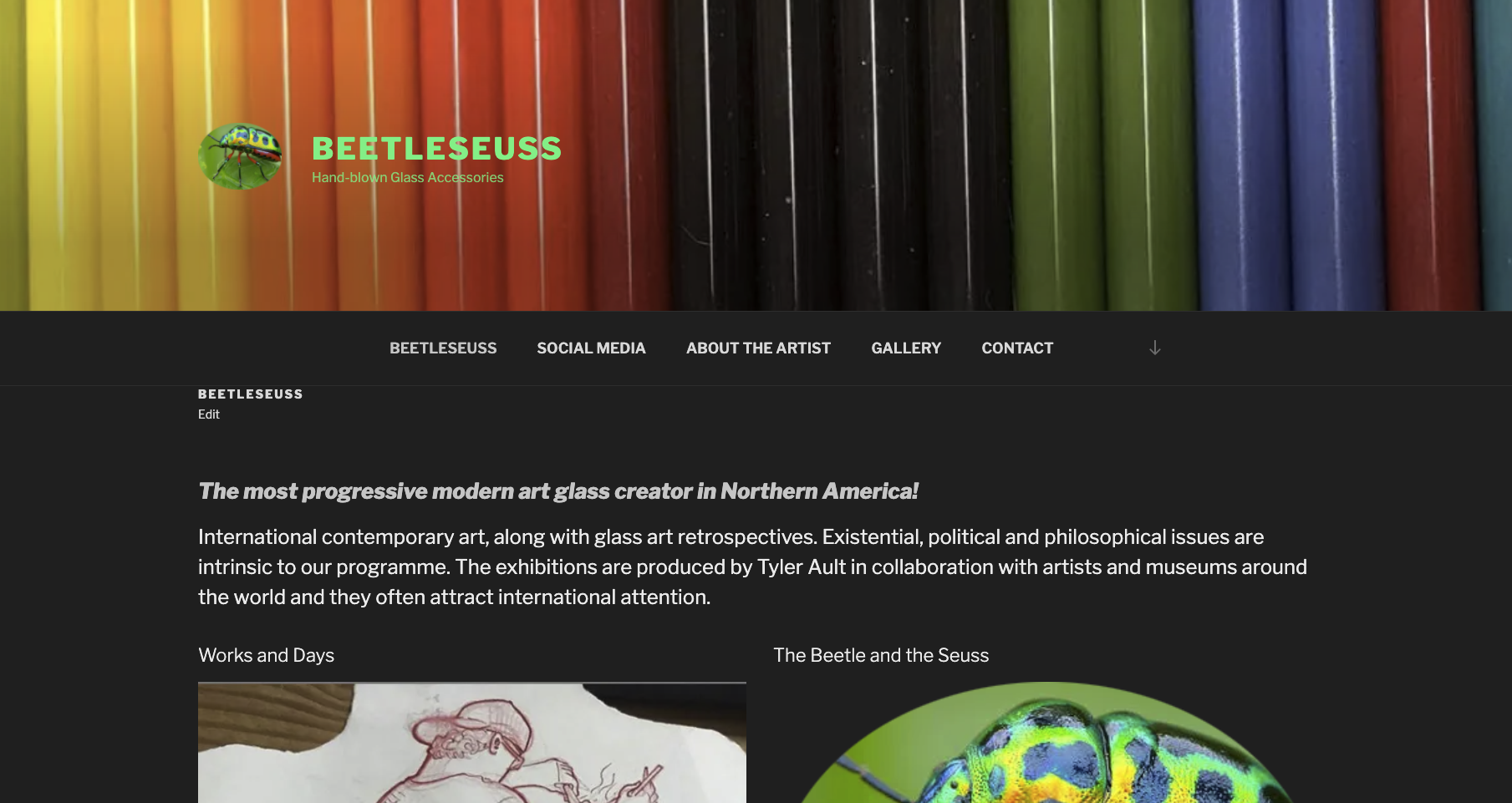The height and width of the screenshot is (803, 1512).
Task: Click the BEETLESEUSS page heading text
Action: [251, 394]
